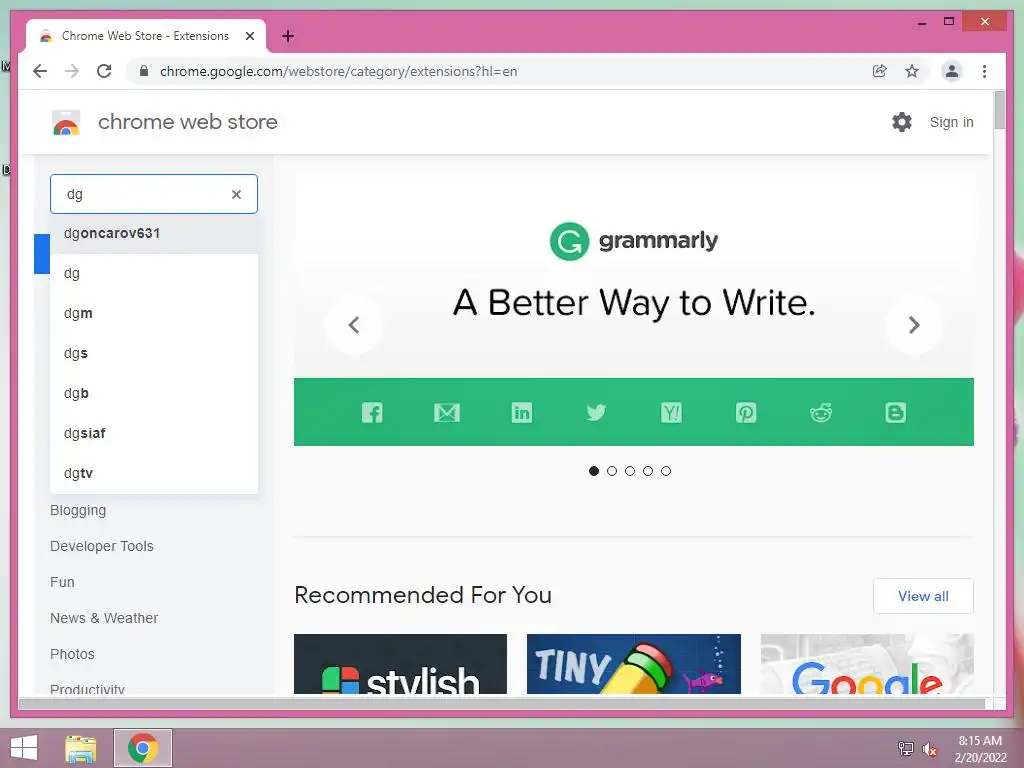The width and height of the screenshot is (1024, 768).
Task: Click the address bar URL
Action: pyautogui.click(x=338, y=71)
